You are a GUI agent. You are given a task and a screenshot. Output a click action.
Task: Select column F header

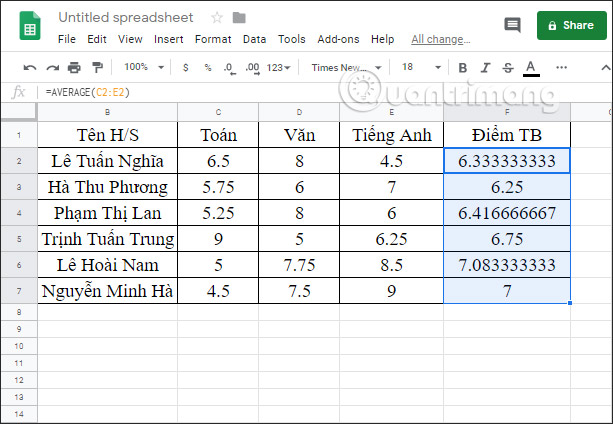tap(507, 112)
